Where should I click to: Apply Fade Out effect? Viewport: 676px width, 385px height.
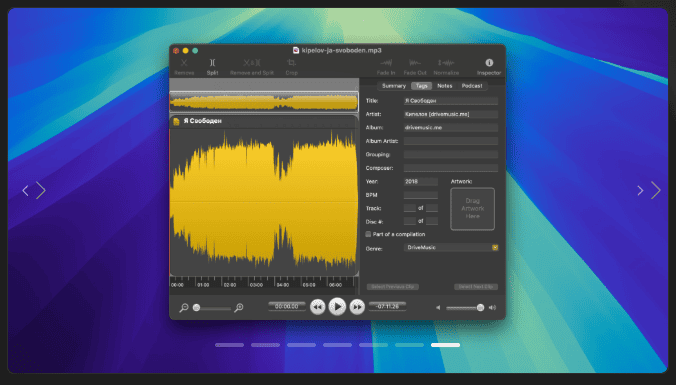pos(415,63)
